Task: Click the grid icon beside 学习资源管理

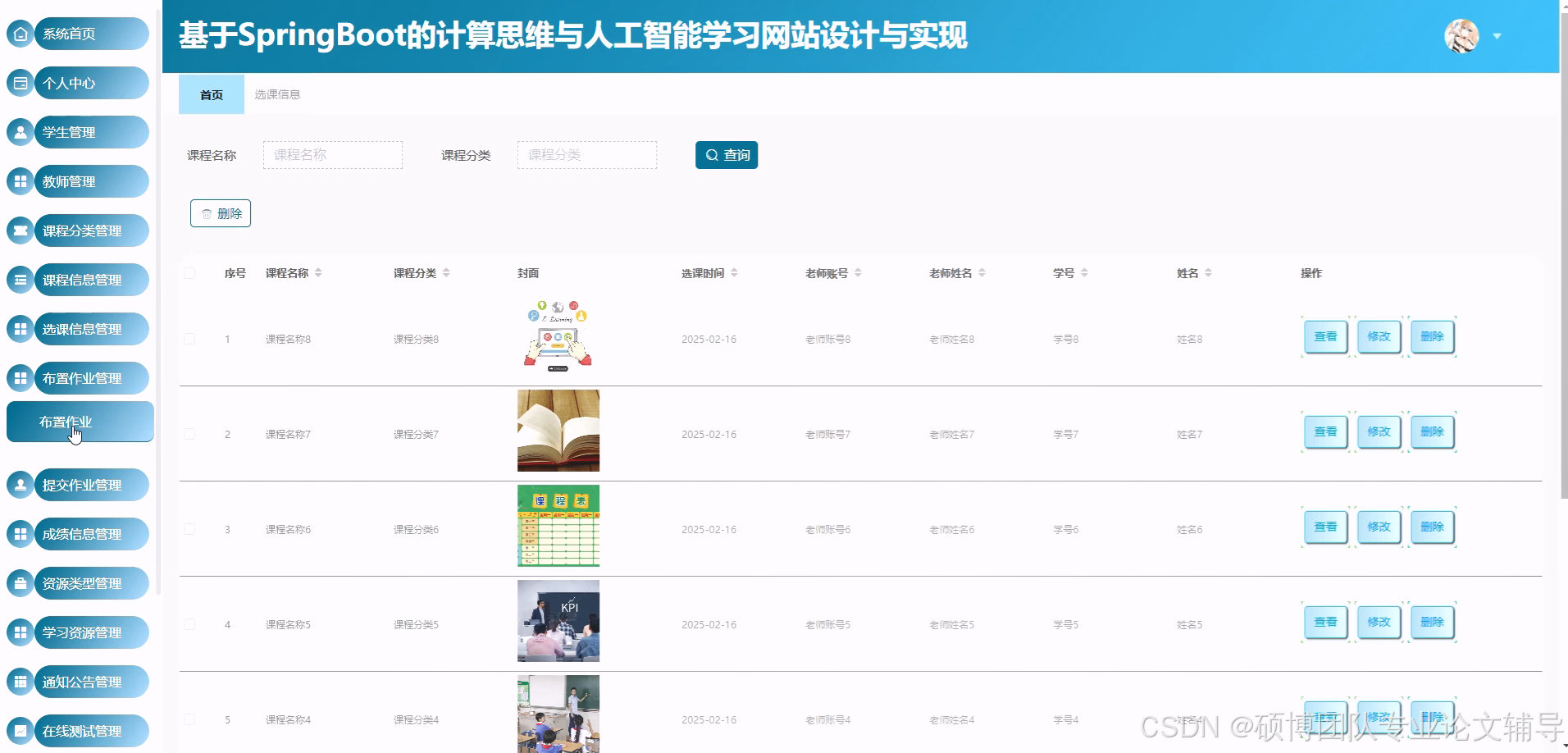Action: click(x=21, y=632)
